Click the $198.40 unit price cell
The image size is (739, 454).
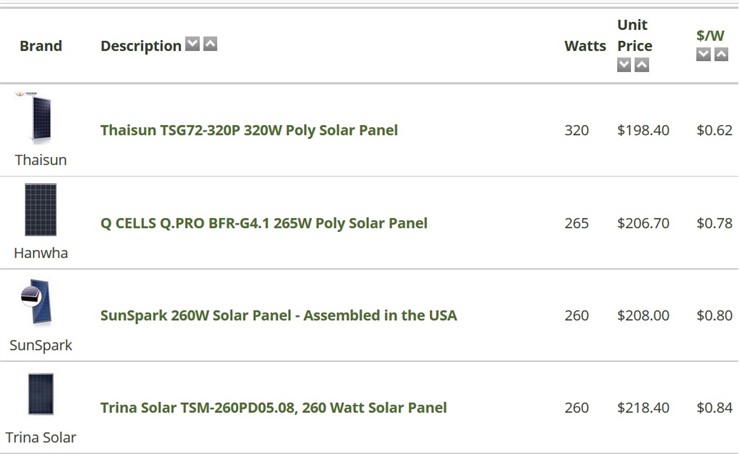pos(643,130)
